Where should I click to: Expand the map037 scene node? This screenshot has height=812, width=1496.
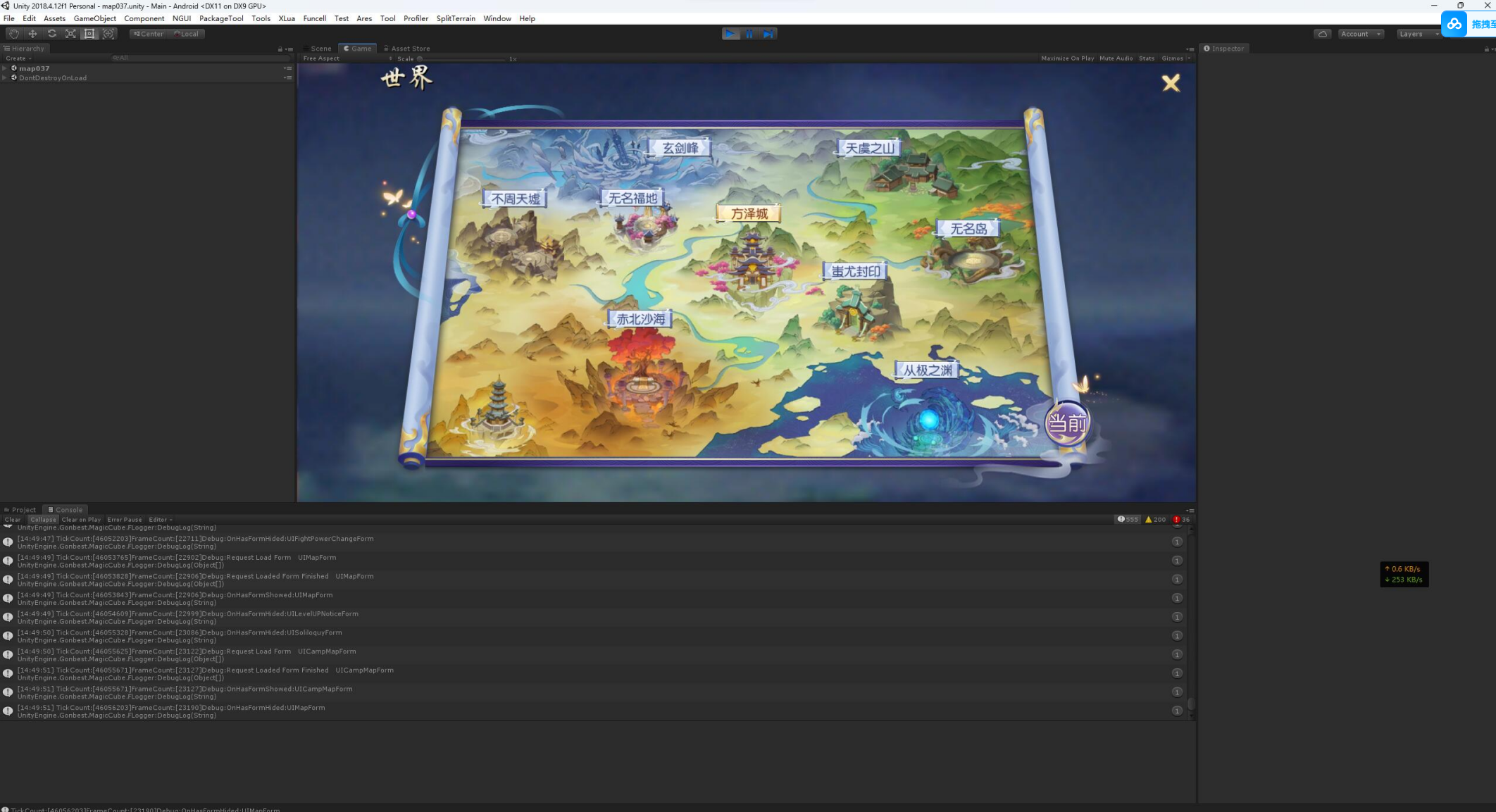coord(5,68)
